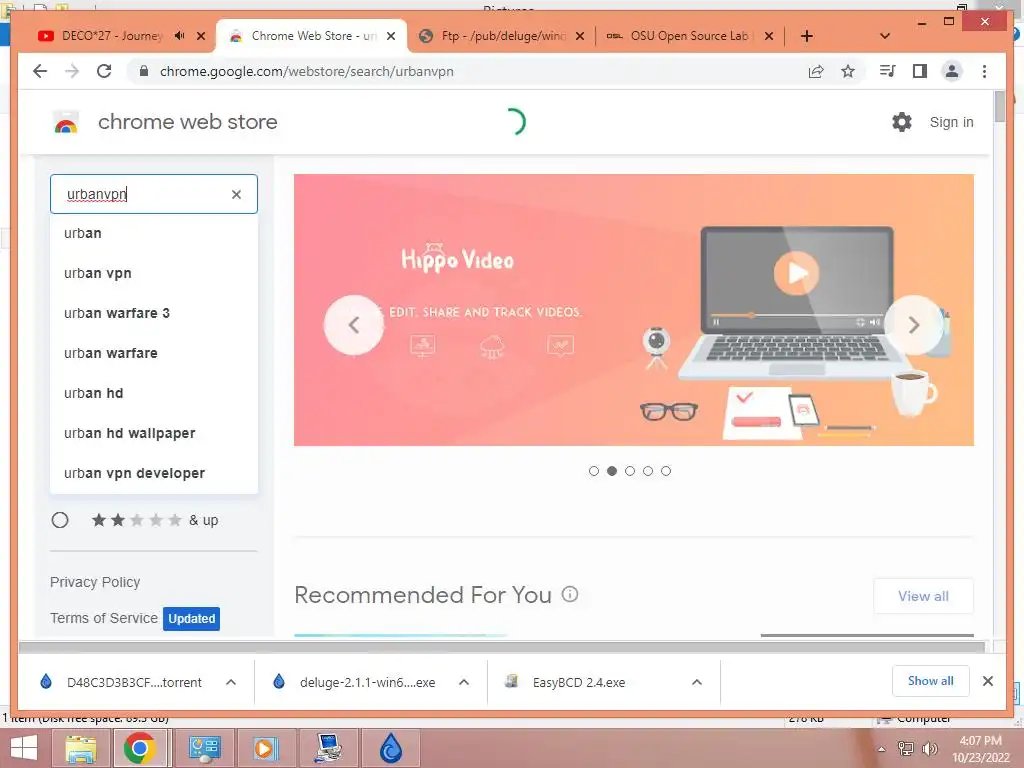Screen dimensions: 1024x768
Task: Open a new browser tab
Action: [x=807, y=36]
